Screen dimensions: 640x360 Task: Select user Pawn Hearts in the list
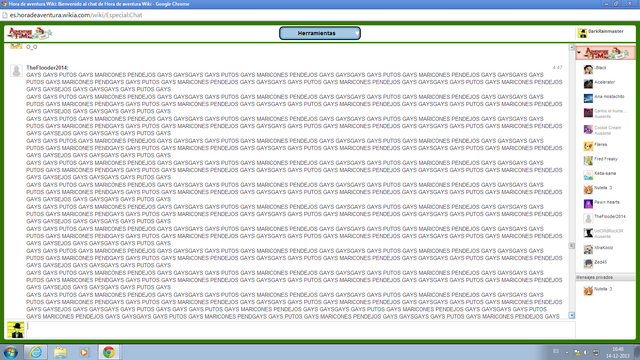coord(605,203)
